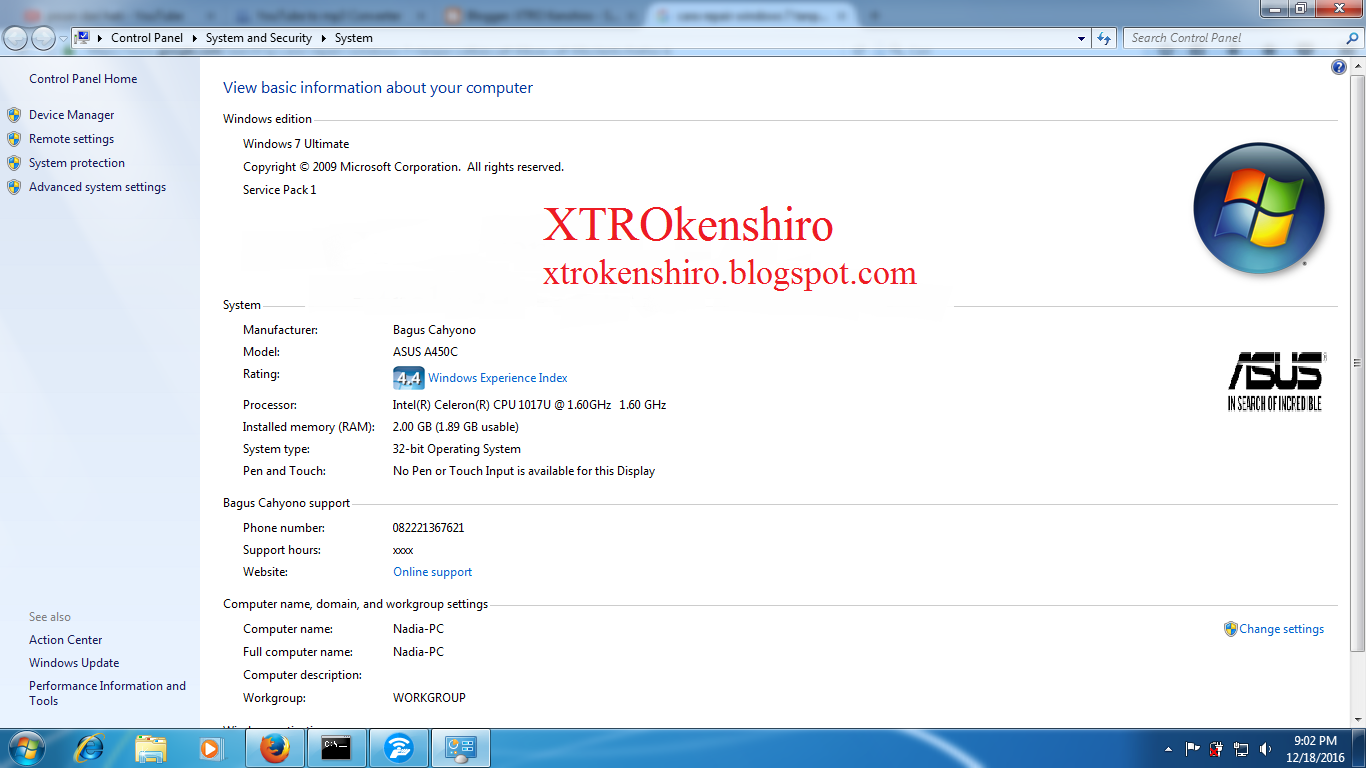The height and width of the screenshot is (768, 1366).
Task: Click the scrollbar up arrow
Action: (x=1358, y=64)
